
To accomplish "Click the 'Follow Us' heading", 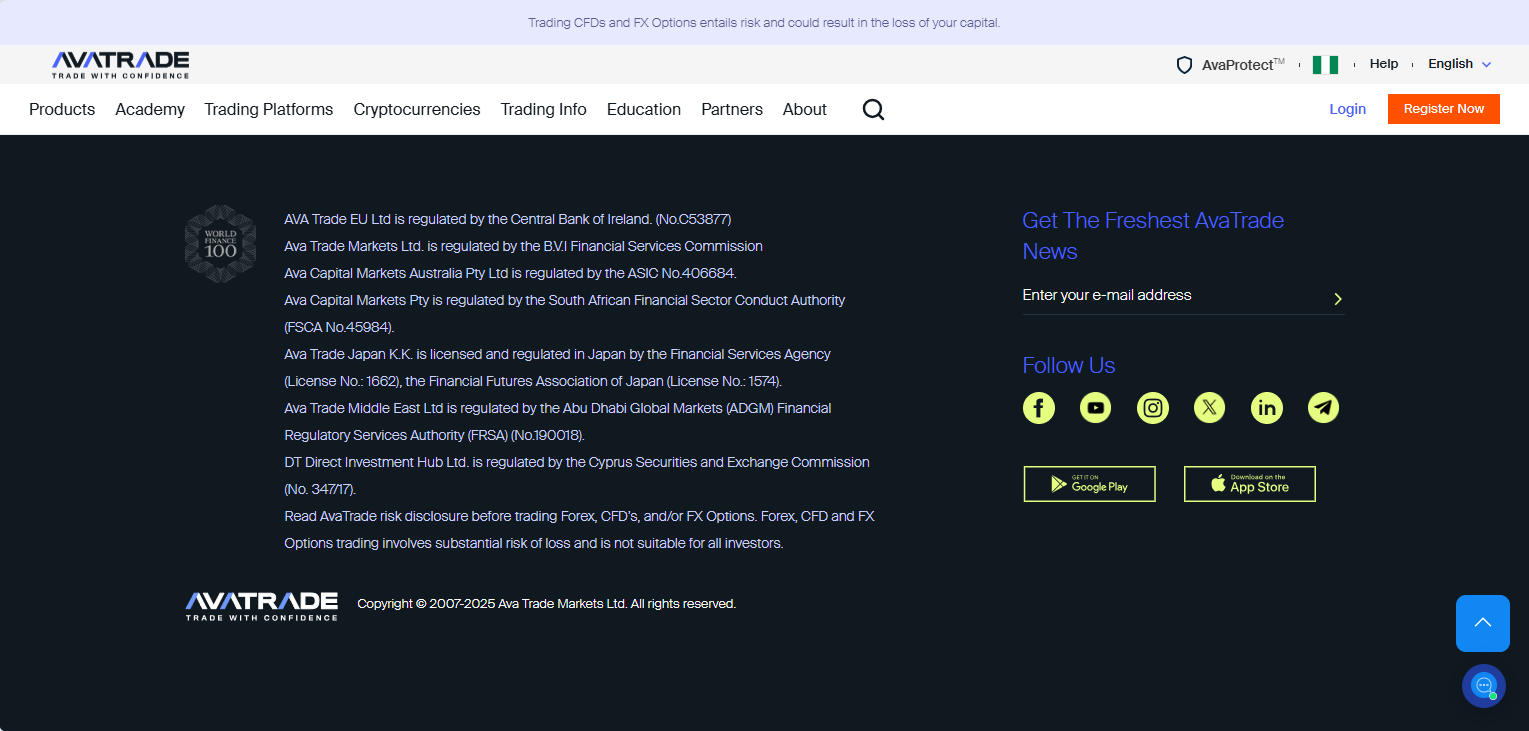I will [x=1068, y=366].
